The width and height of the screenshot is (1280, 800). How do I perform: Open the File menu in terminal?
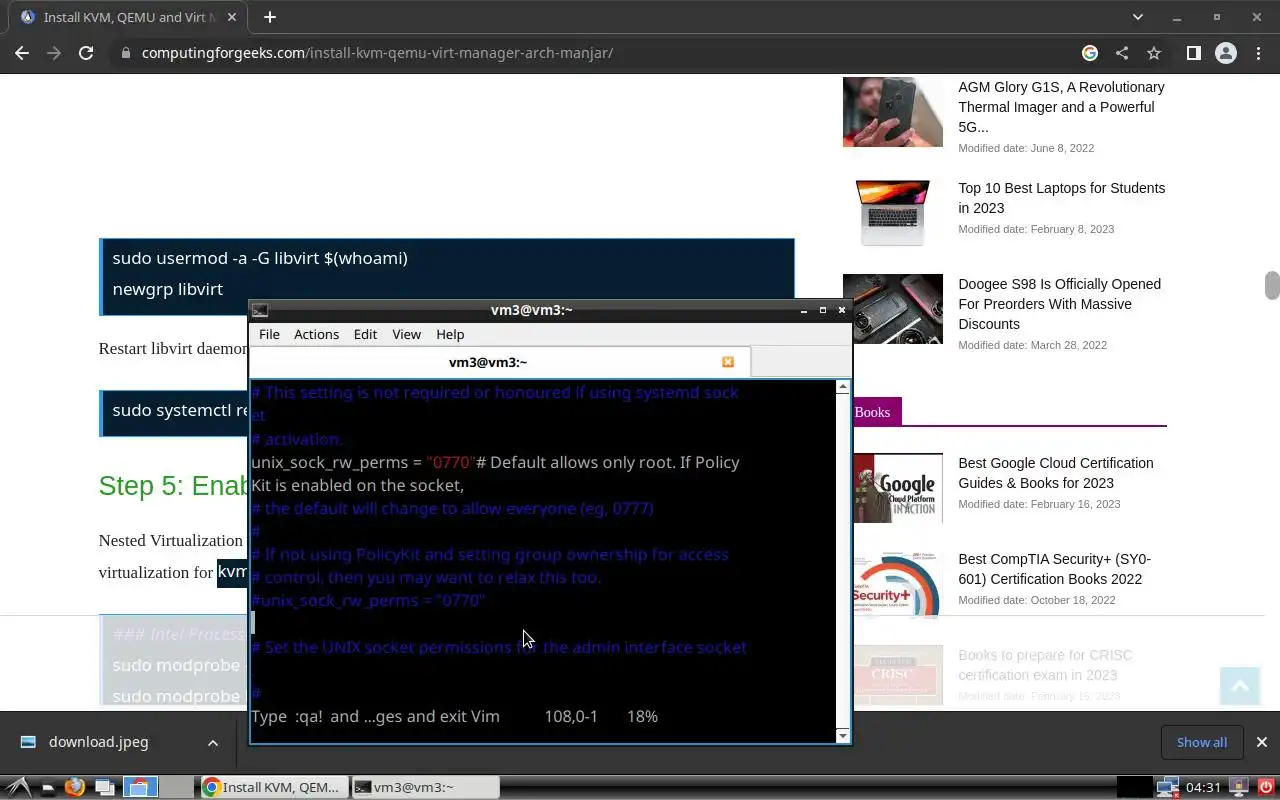click(269, 334)
